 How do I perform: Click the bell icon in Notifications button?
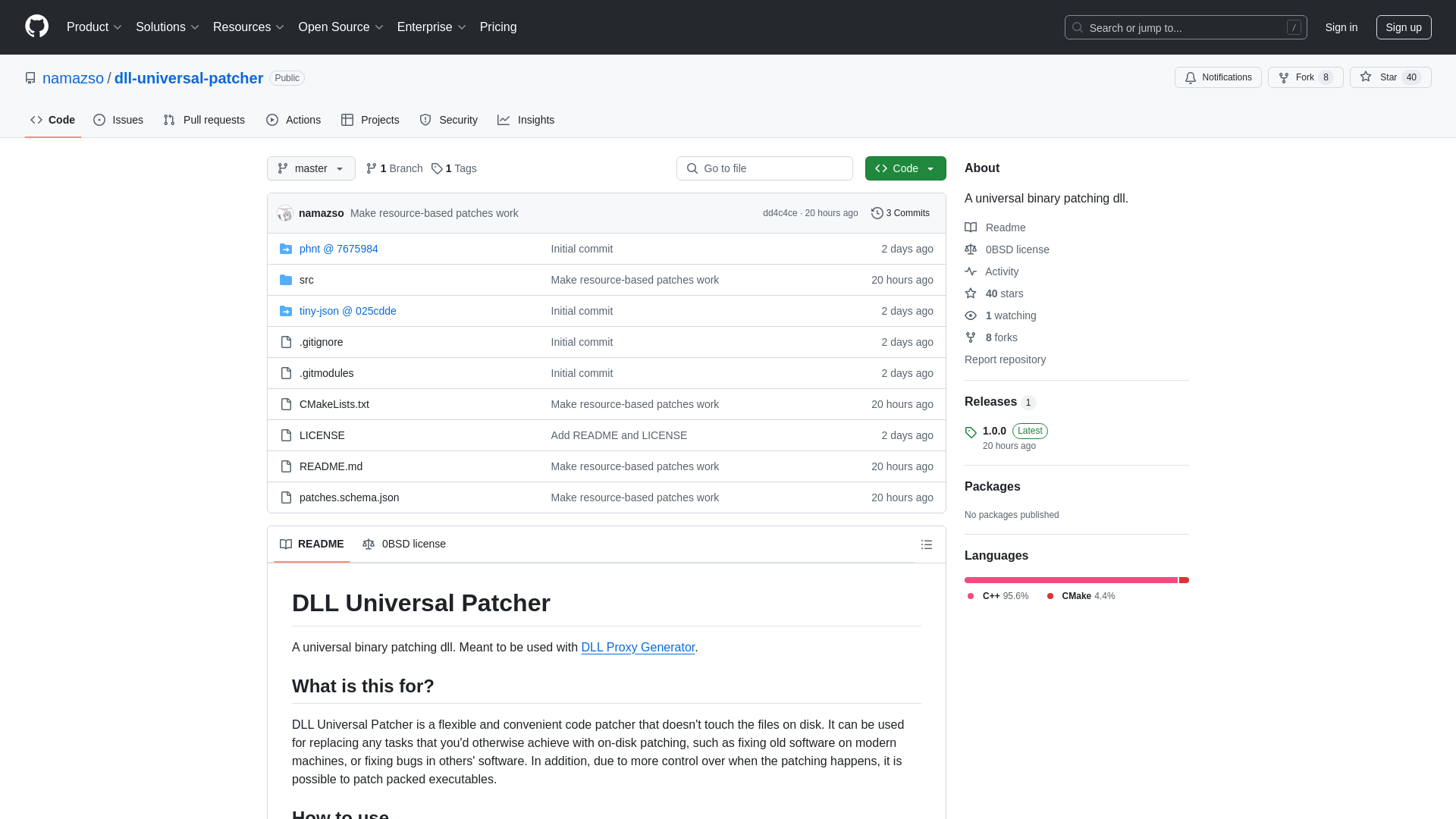(x=1191, y=77)
